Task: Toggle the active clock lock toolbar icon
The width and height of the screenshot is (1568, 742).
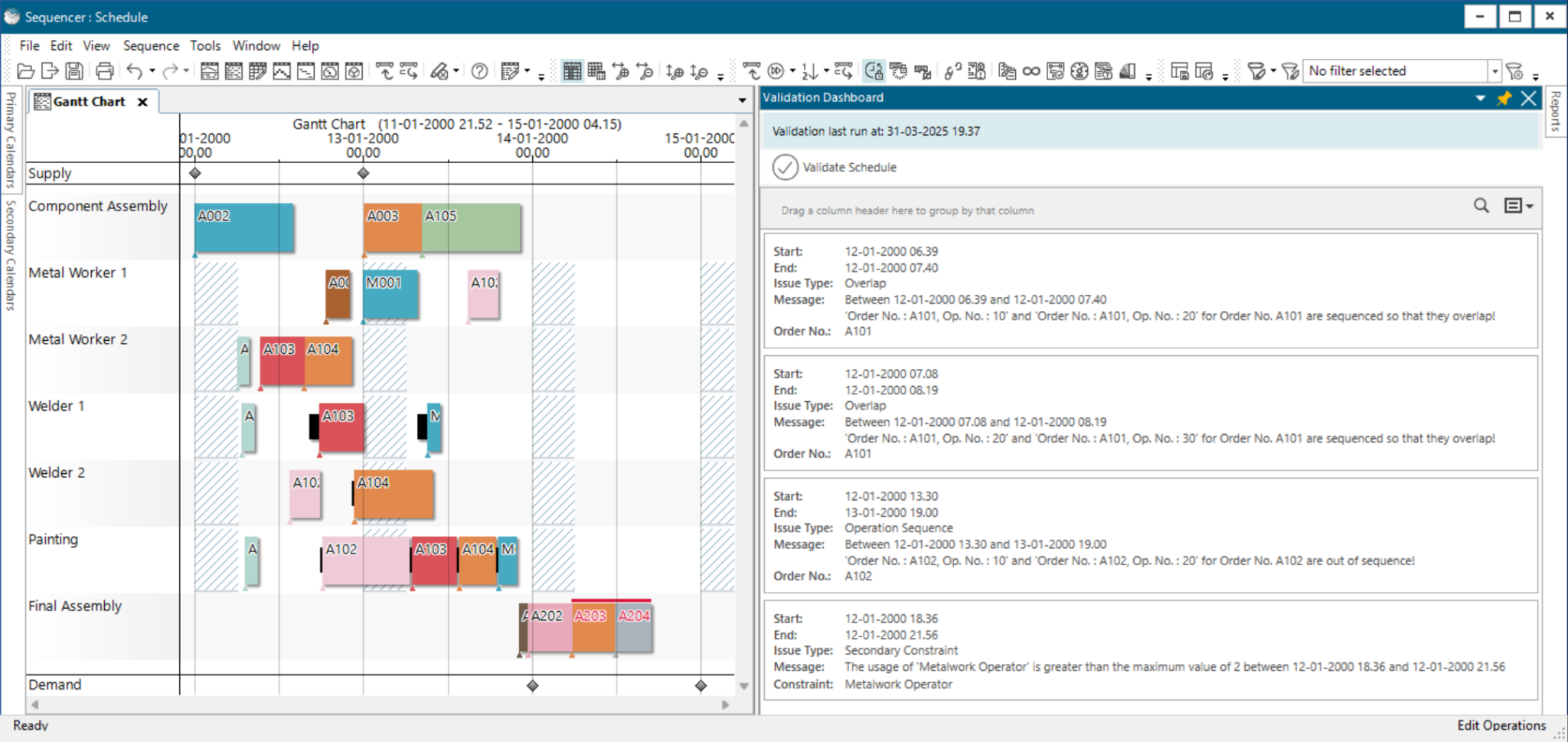Action: click(x=875, y=70)
